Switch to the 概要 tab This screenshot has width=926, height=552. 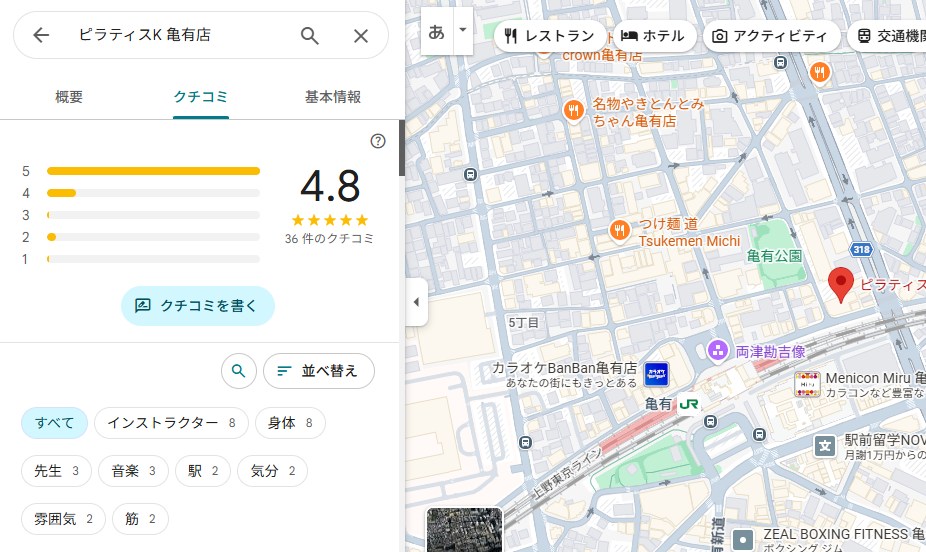69,97
